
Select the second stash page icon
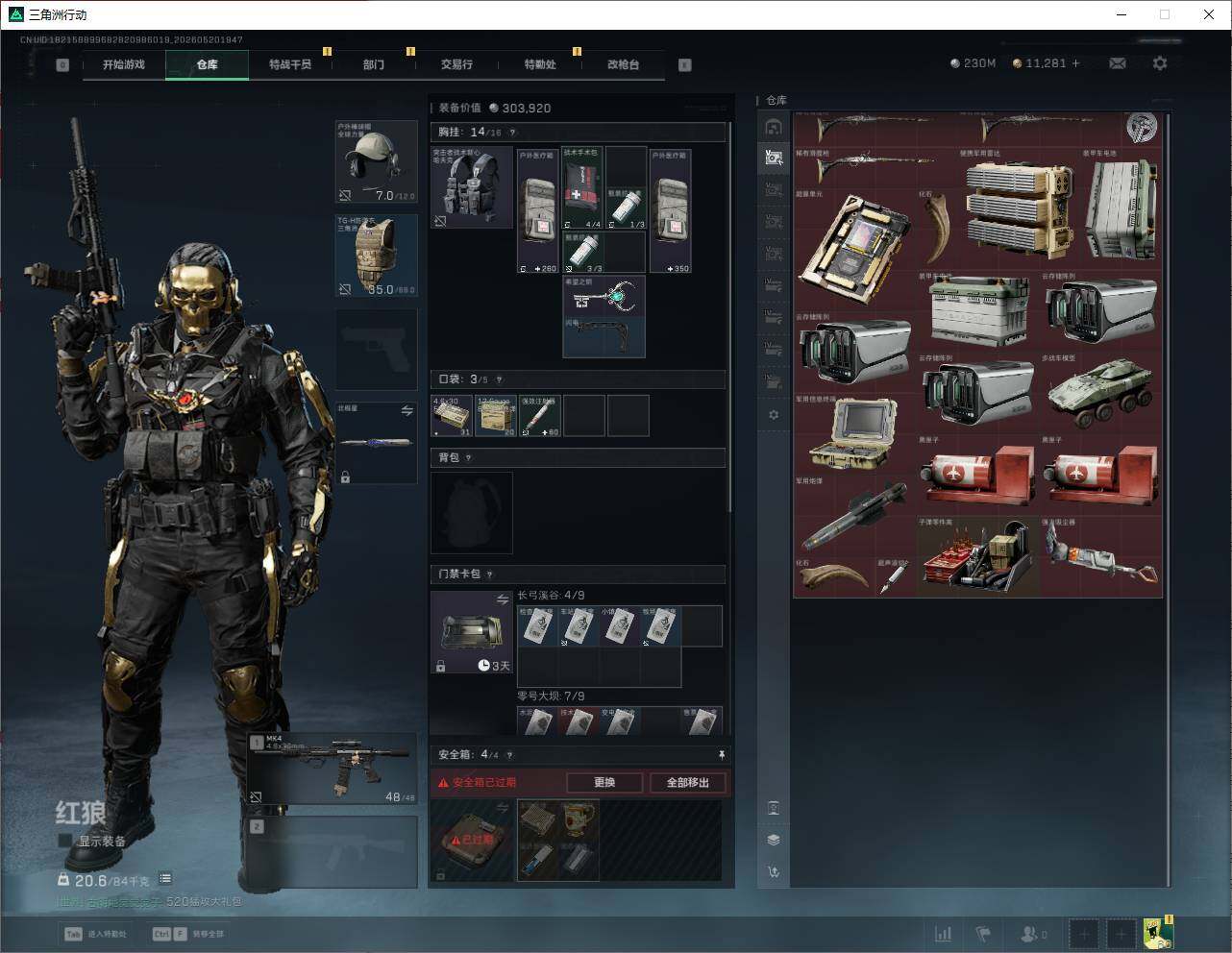pos(774,158)
